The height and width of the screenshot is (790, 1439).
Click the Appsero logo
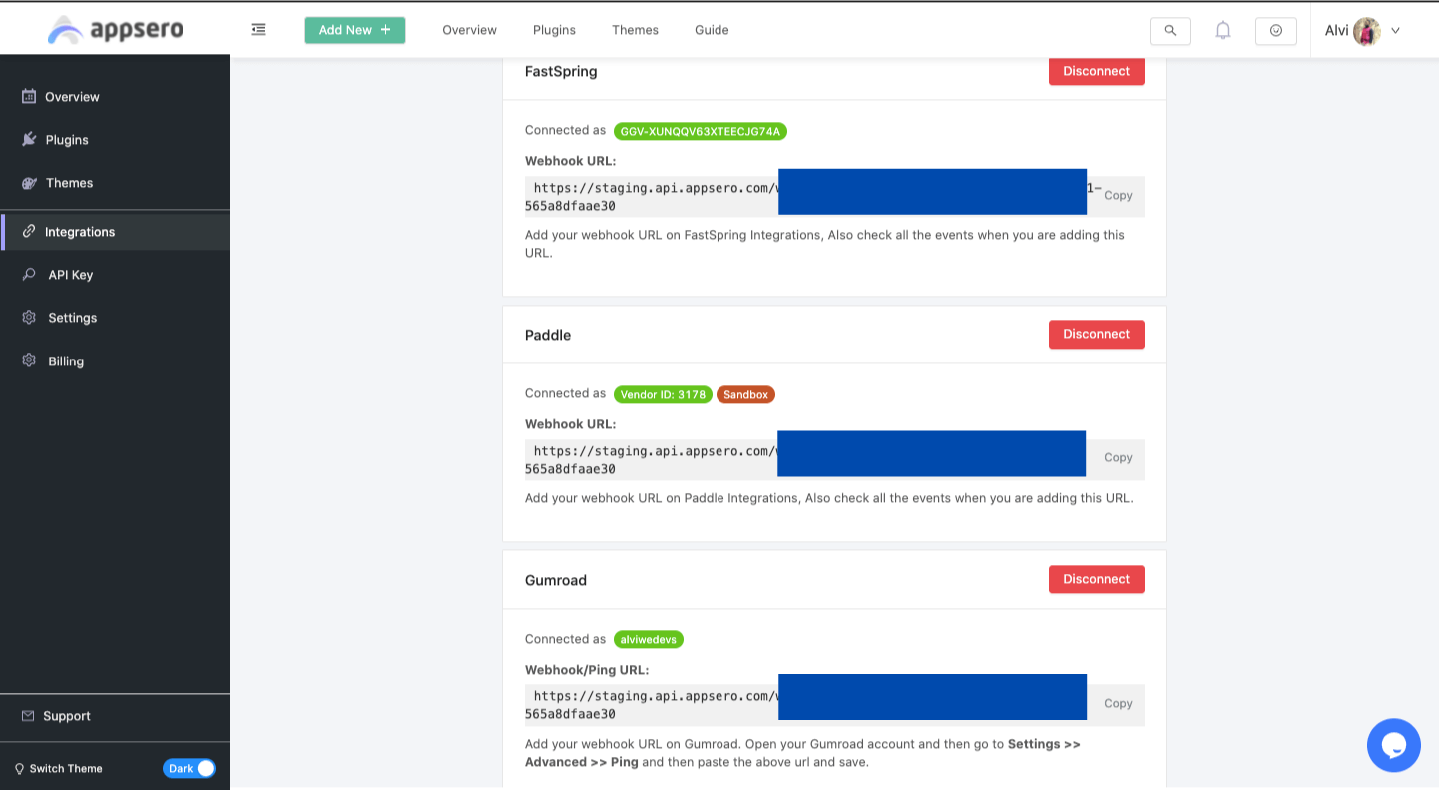tap(115, 29)
